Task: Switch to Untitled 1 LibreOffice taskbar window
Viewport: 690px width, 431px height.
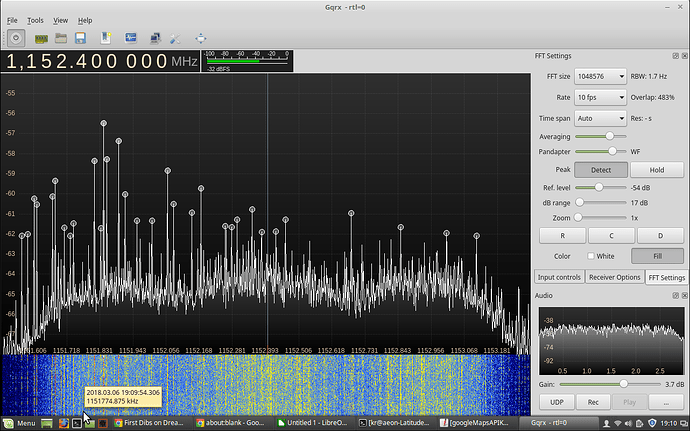Action: coord(312,423)
